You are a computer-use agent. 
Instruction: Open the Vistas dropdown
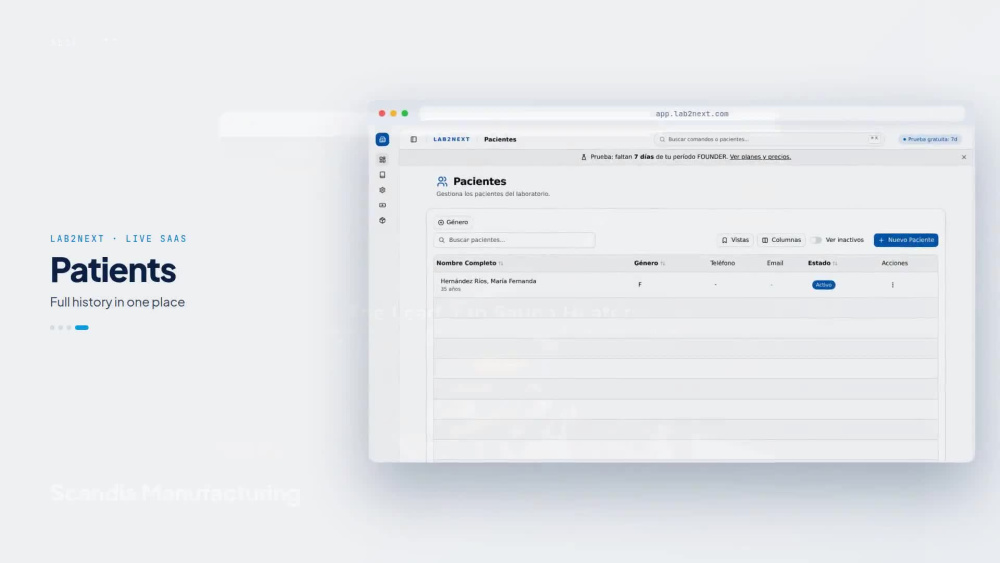coord(735,240)
